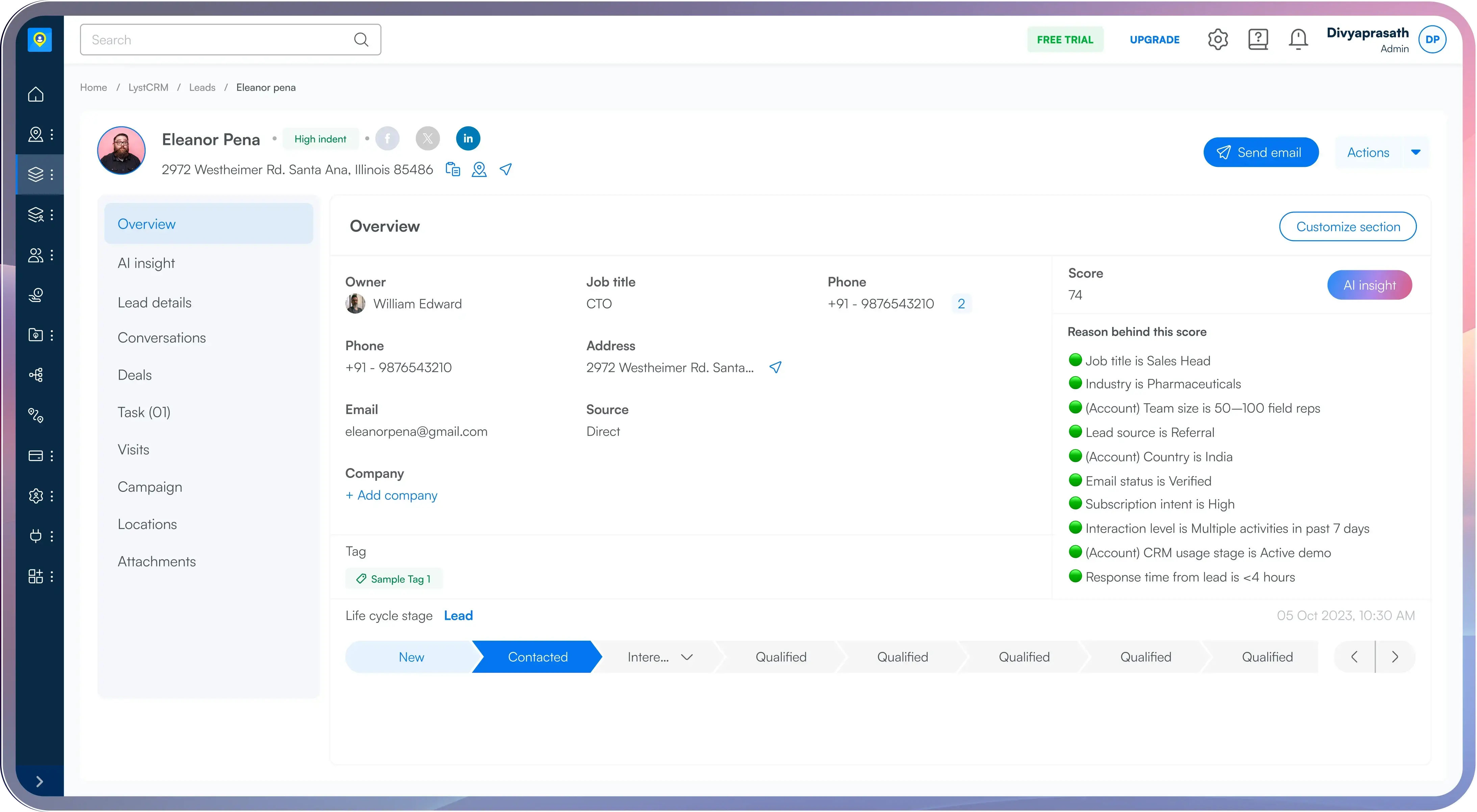Click the LinkedIn profile icon
Image resolution: width=1477 pixels, height=812 pixels.
pyautogui.click(x=468, y=139)
